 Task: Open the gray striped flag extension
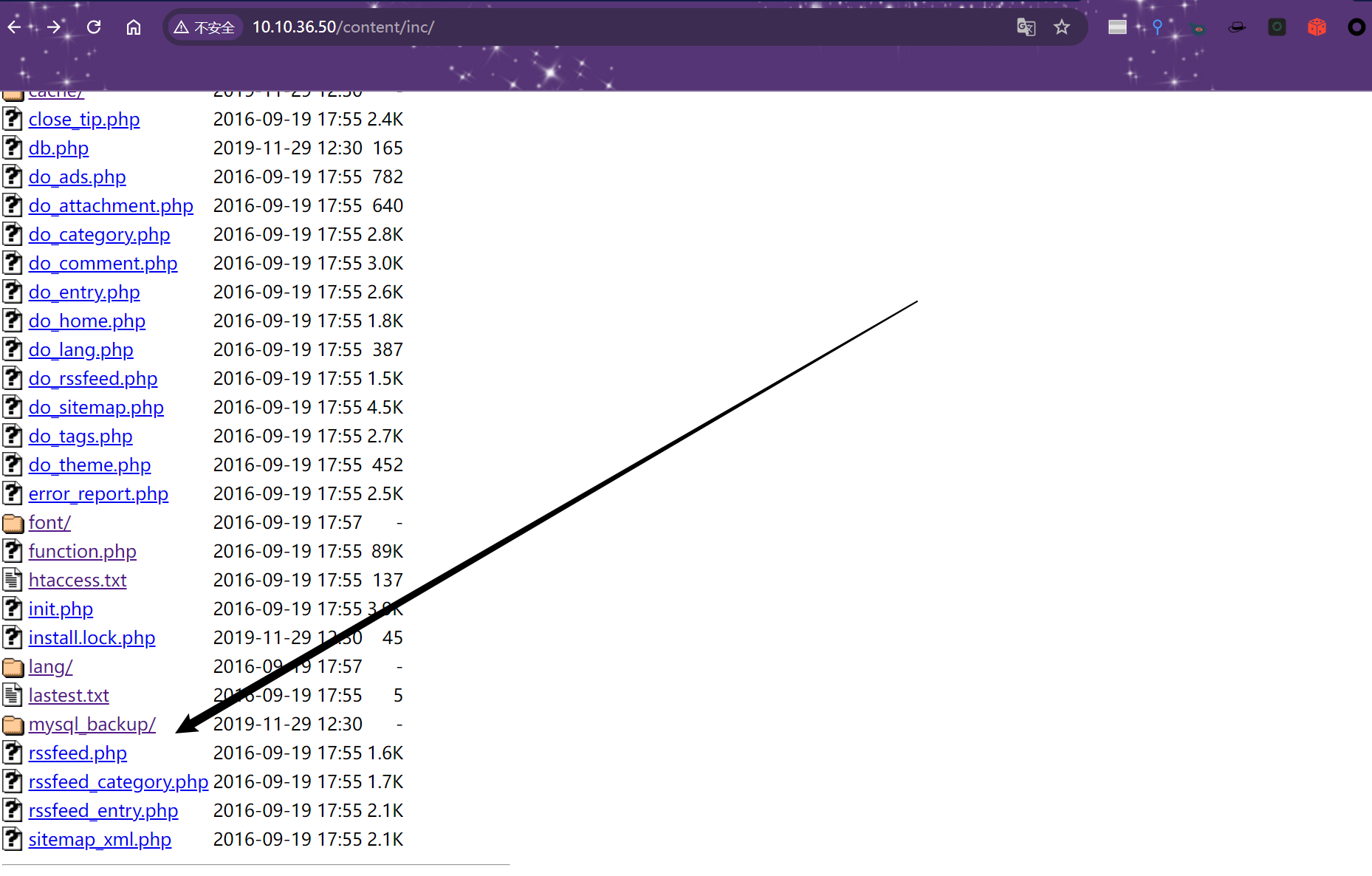[1117, 27]
